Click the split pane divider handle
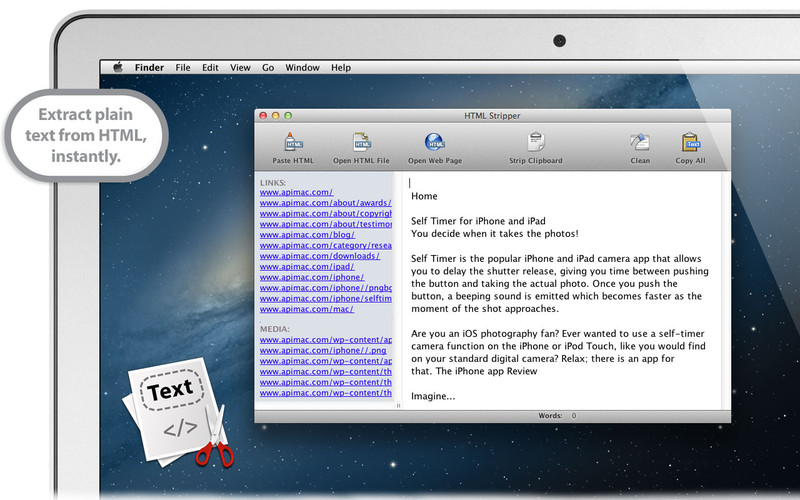 pyautogui.click(x=398, y=406)
